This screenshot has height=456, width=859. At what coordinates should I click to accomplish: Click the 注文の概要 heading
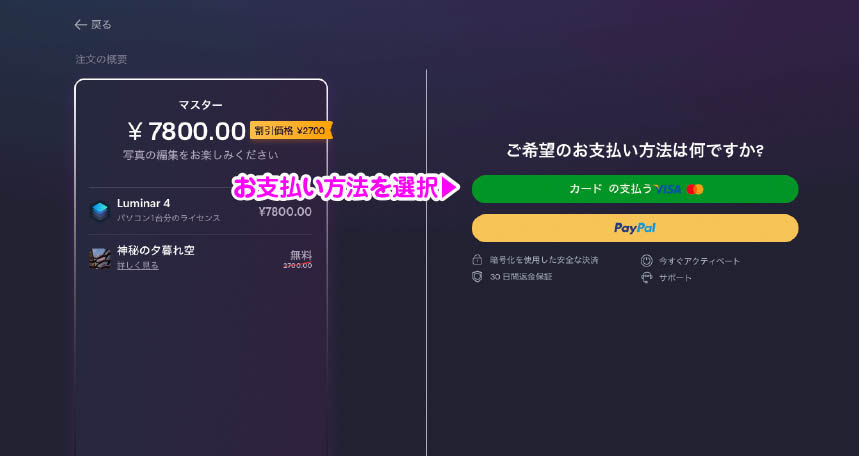point(101,59)
